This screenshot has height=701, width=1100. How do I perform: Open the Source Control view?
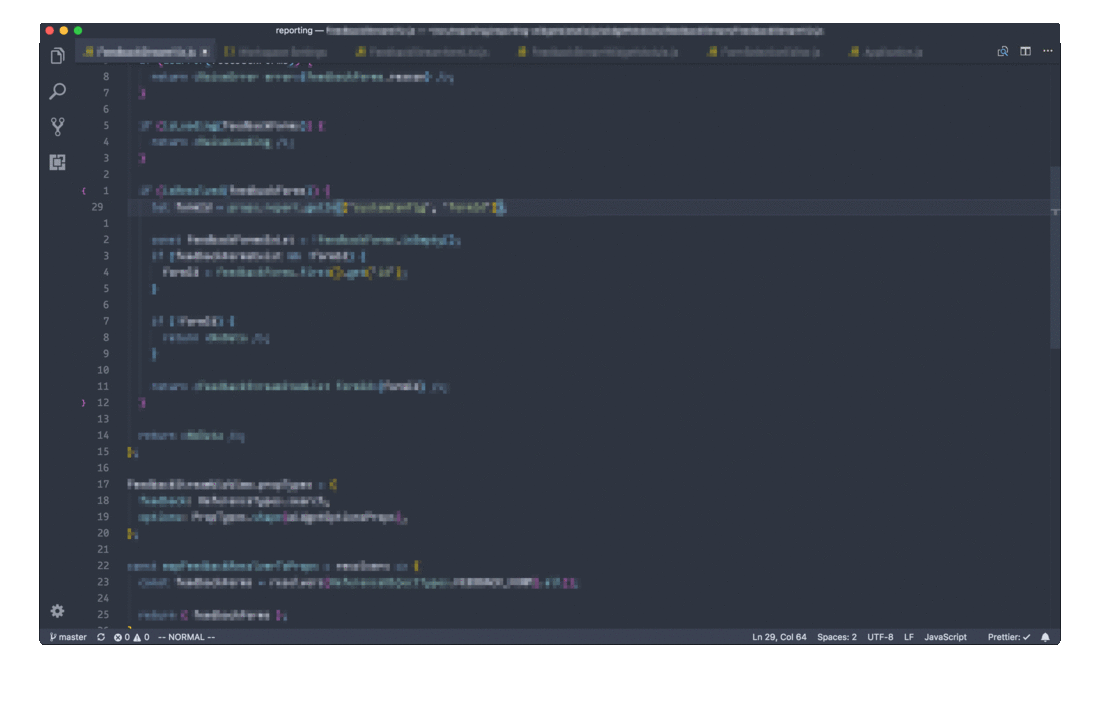pyautogui.click(x=57, y=125)
